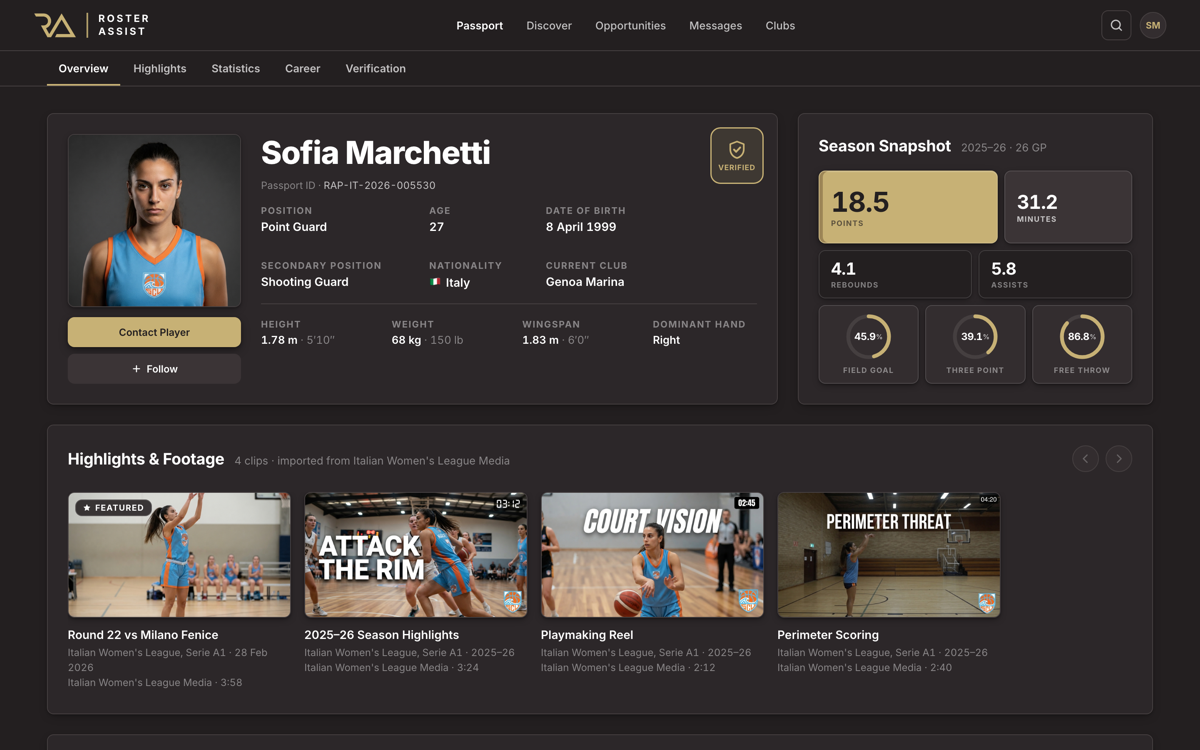Click the 03:12 duration badge
Image resolution: width=1200 pixels, height=750 pixels.
508,503
